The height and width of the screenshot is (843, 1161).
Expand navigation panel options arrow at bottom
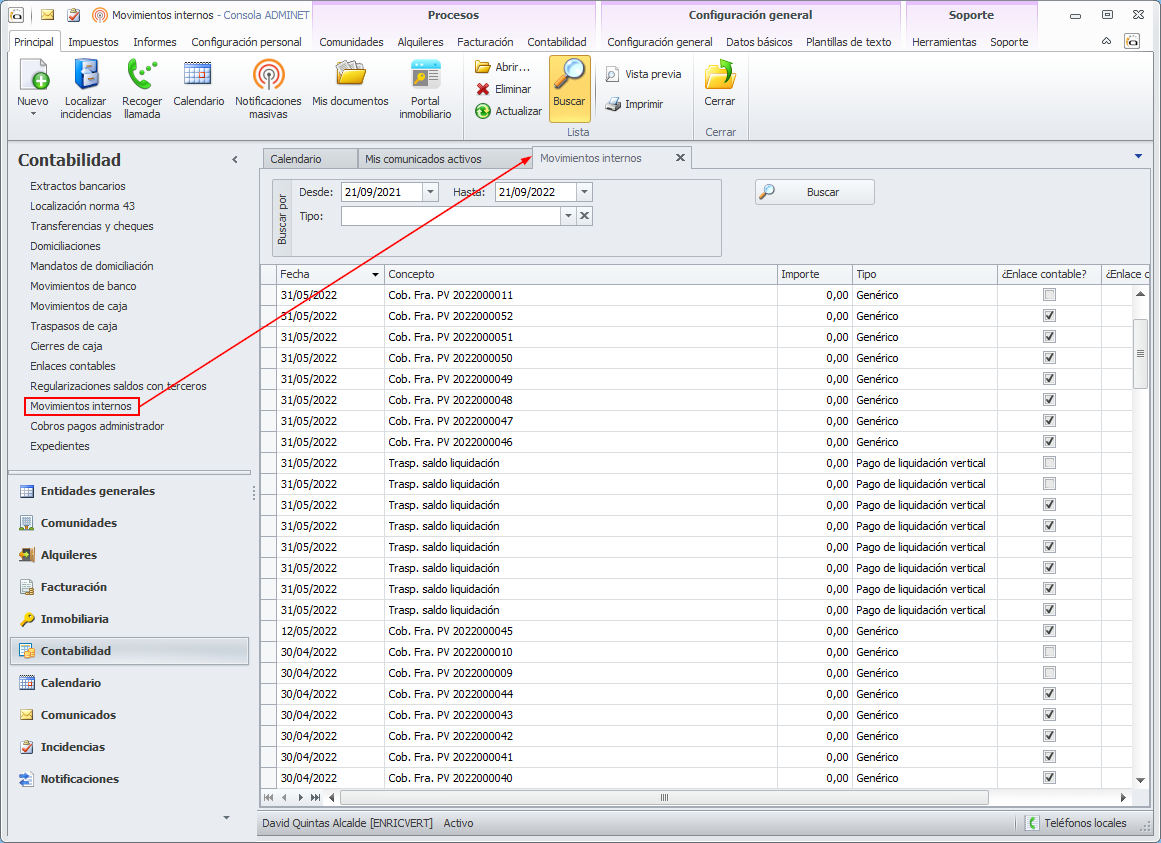tap(227, 818)
